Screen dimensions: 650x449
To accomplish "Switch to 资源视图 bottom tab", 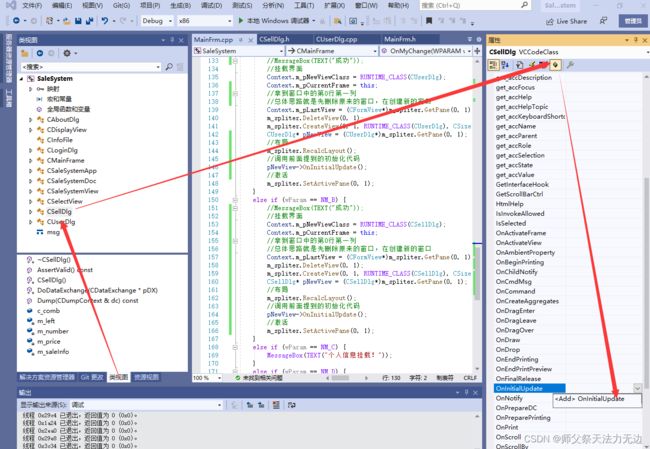I will (146, 377).
